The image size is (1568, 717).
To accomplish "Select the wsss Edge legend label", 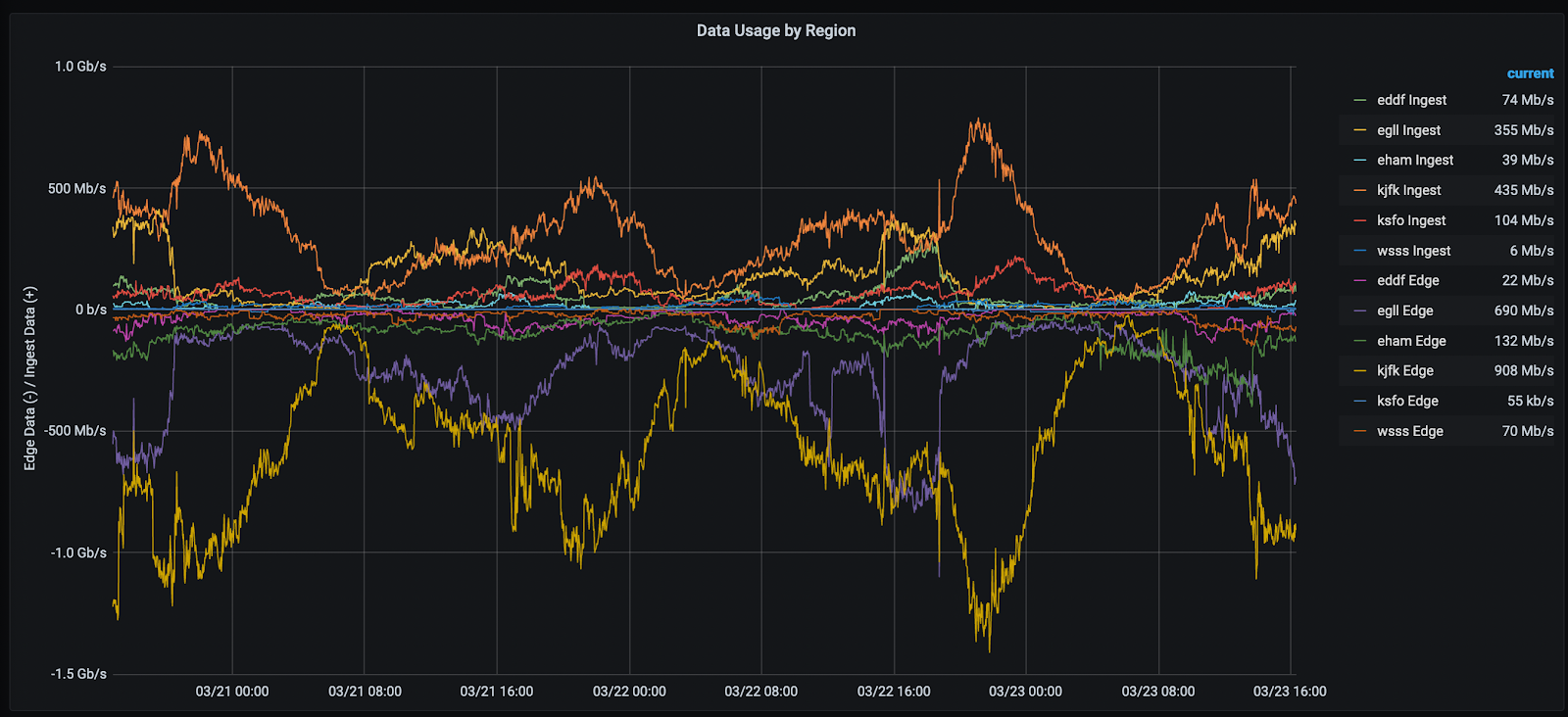I will (1409, 431).
